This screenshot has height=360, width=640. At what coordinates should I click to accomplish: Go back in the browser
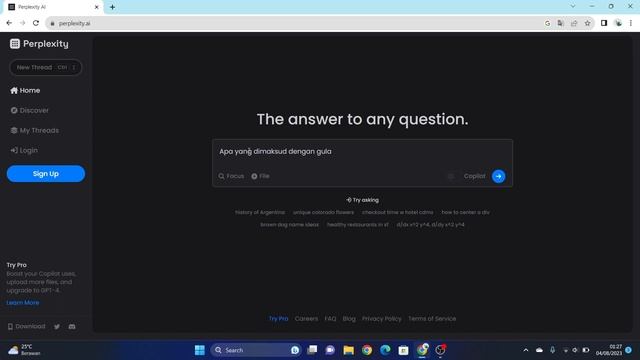pyautogui.click(x=9, y=23)
